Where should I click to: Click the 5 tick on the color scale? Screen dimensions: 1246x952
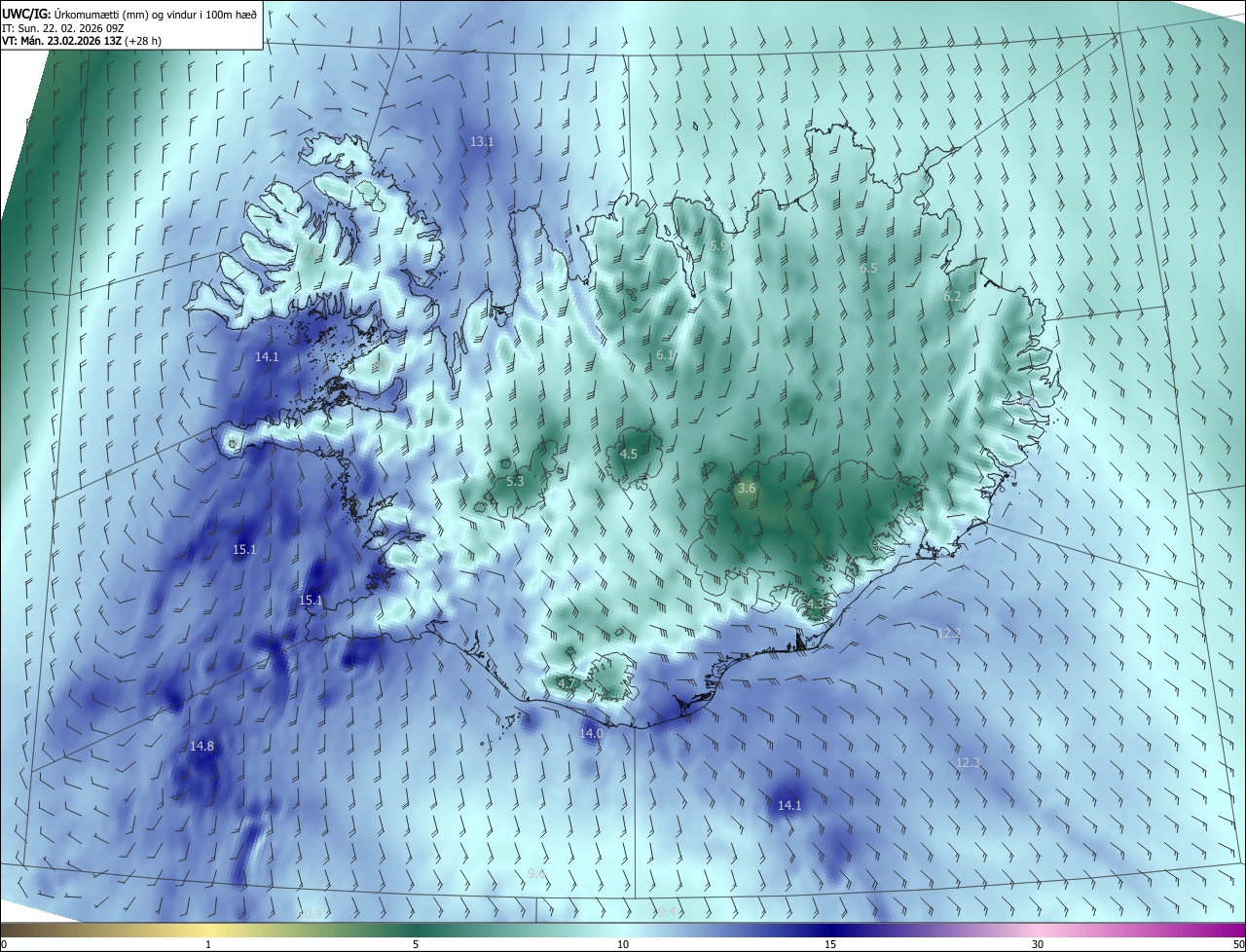[x=416, y=945]
